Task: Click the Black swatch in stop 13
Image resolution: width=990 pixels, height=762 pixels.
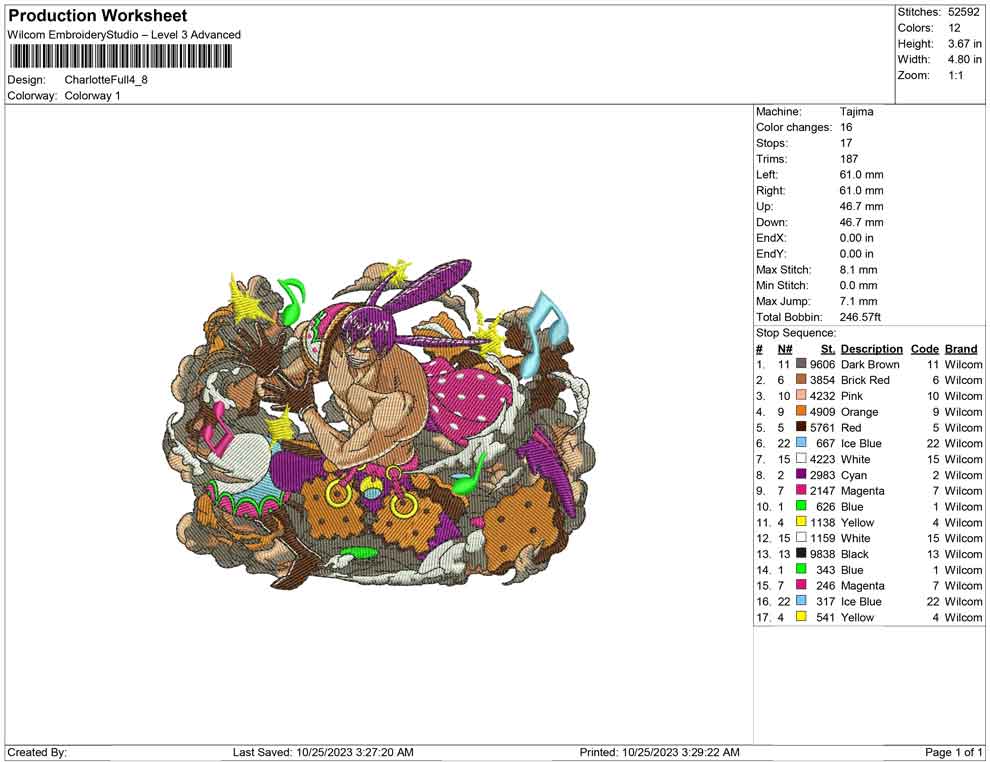Action: [x=801, y=553]
